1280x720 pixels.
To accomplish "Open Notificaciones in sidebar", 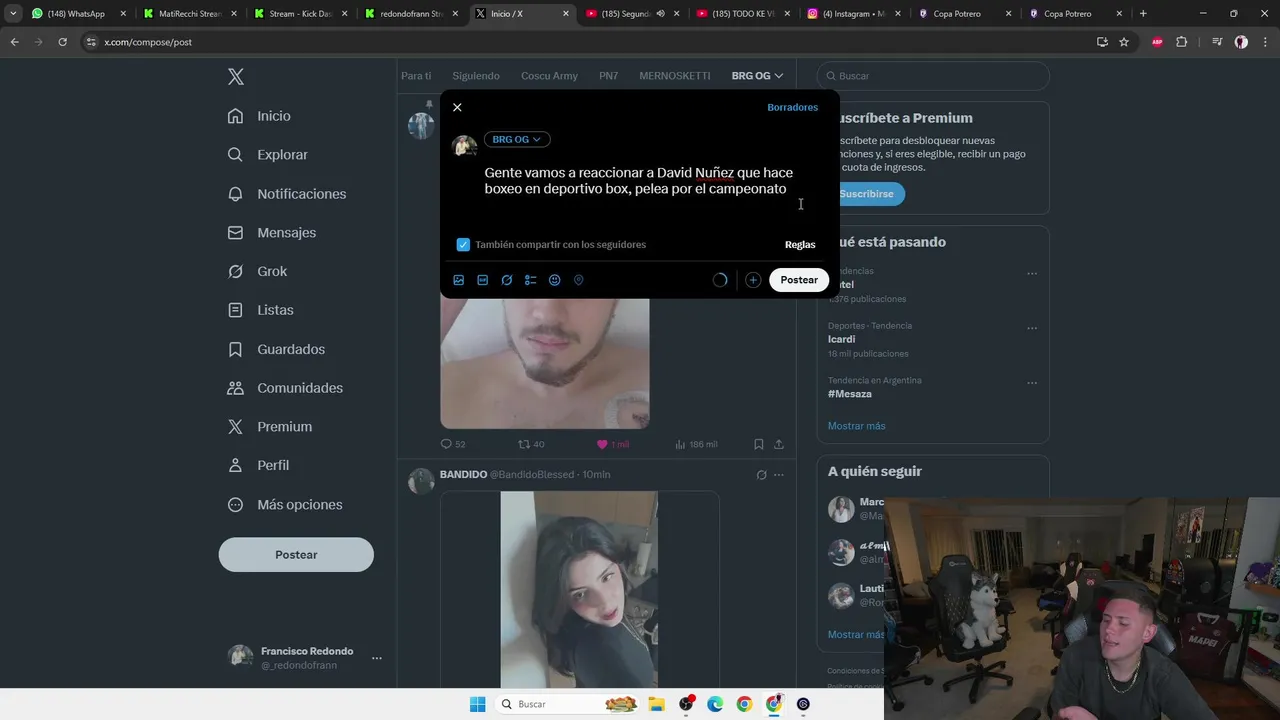I will pos(286,194).
